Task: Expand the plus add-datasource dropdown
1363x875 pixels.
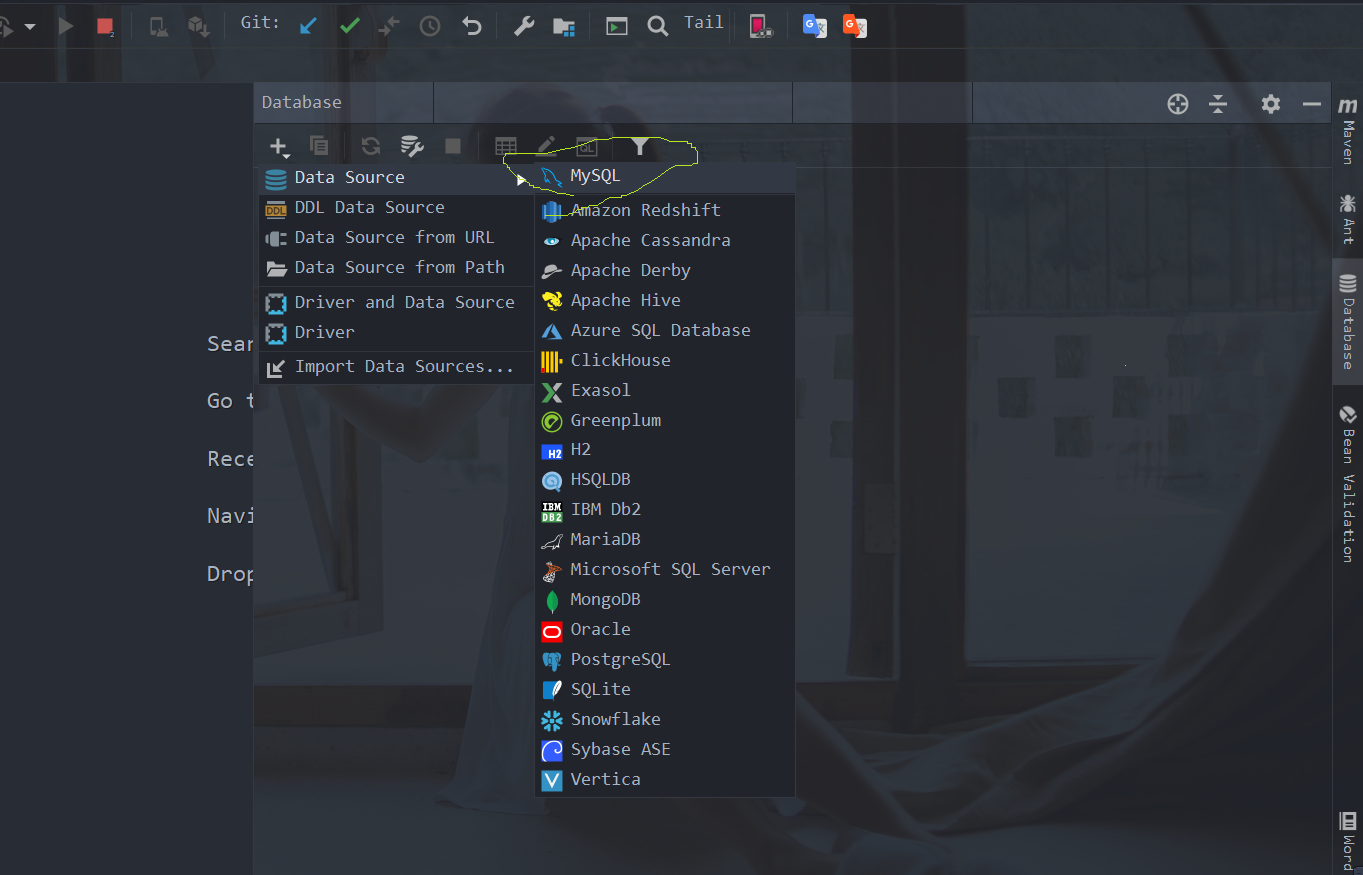Action: coord(279,147)
